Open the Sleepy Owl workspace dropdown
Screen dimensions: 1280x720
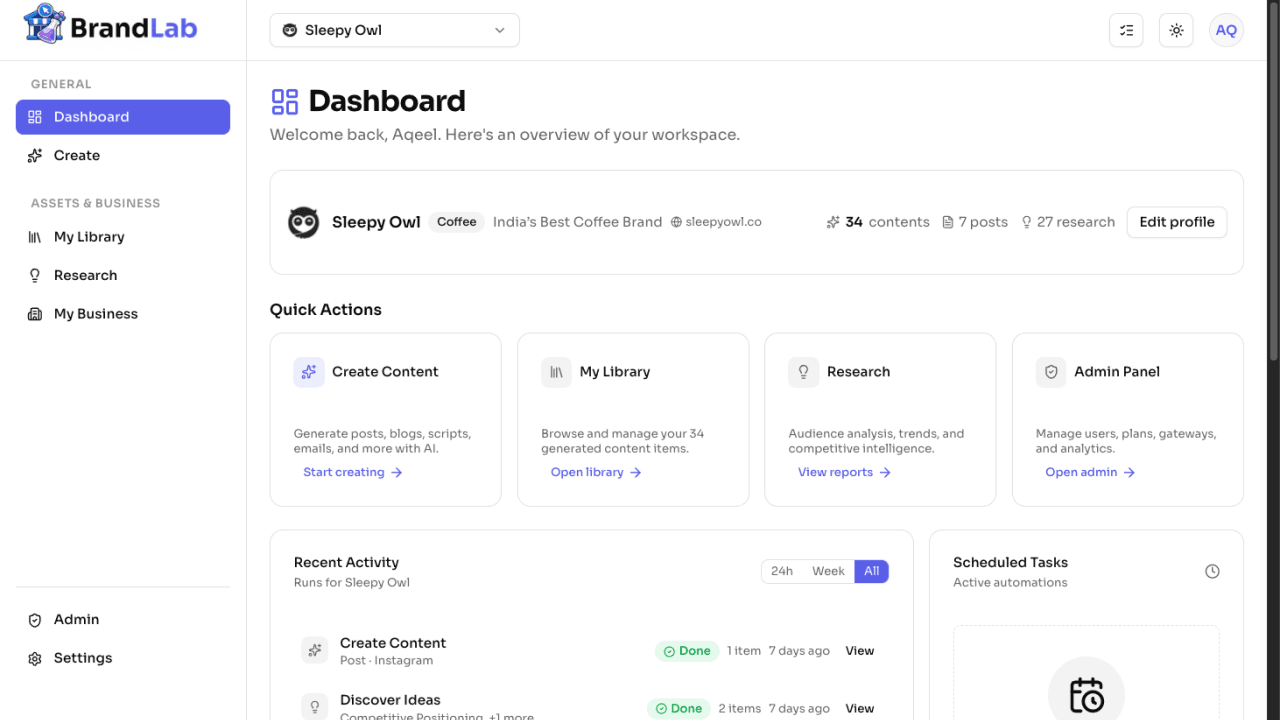[x=394, y=30]
